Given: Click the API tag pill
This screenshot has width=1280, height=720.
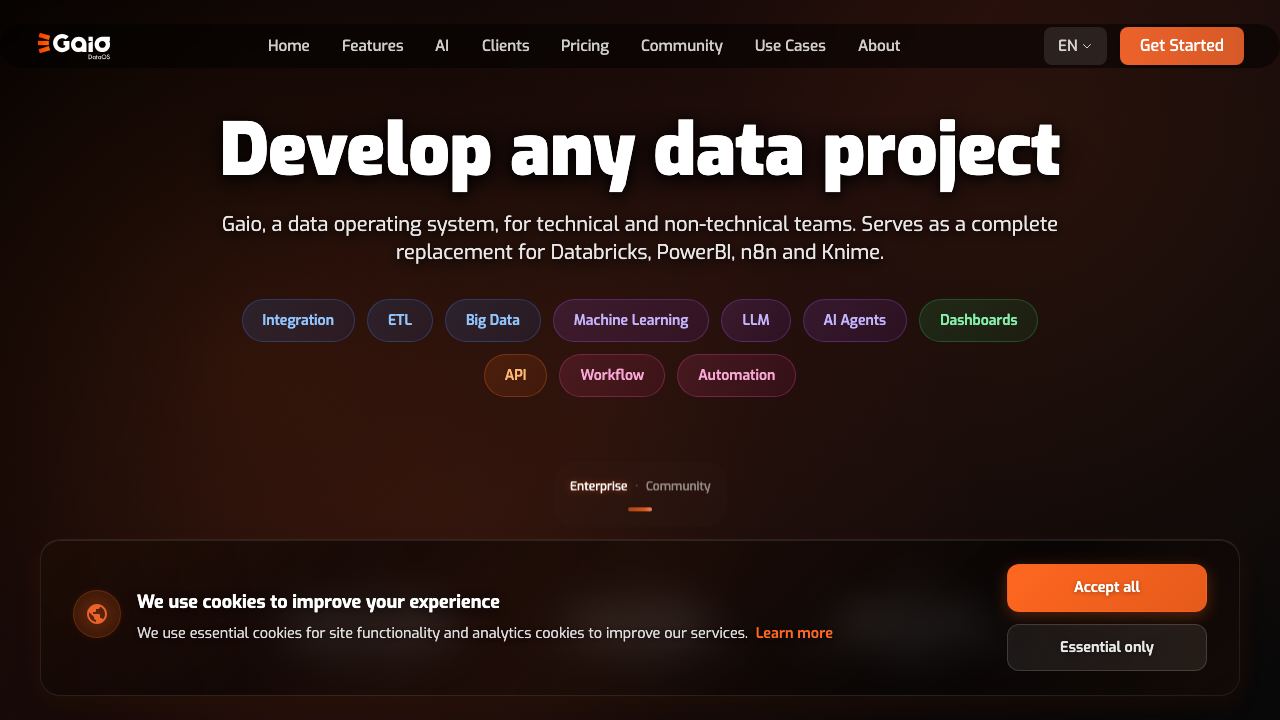Looking at the screenshot, I should [515, 375].
